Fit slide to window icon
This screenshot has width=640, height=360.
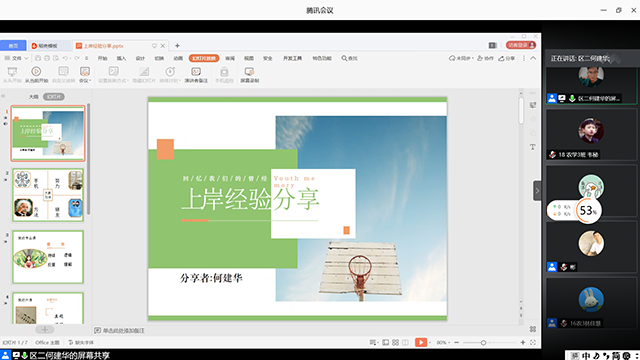533,342
